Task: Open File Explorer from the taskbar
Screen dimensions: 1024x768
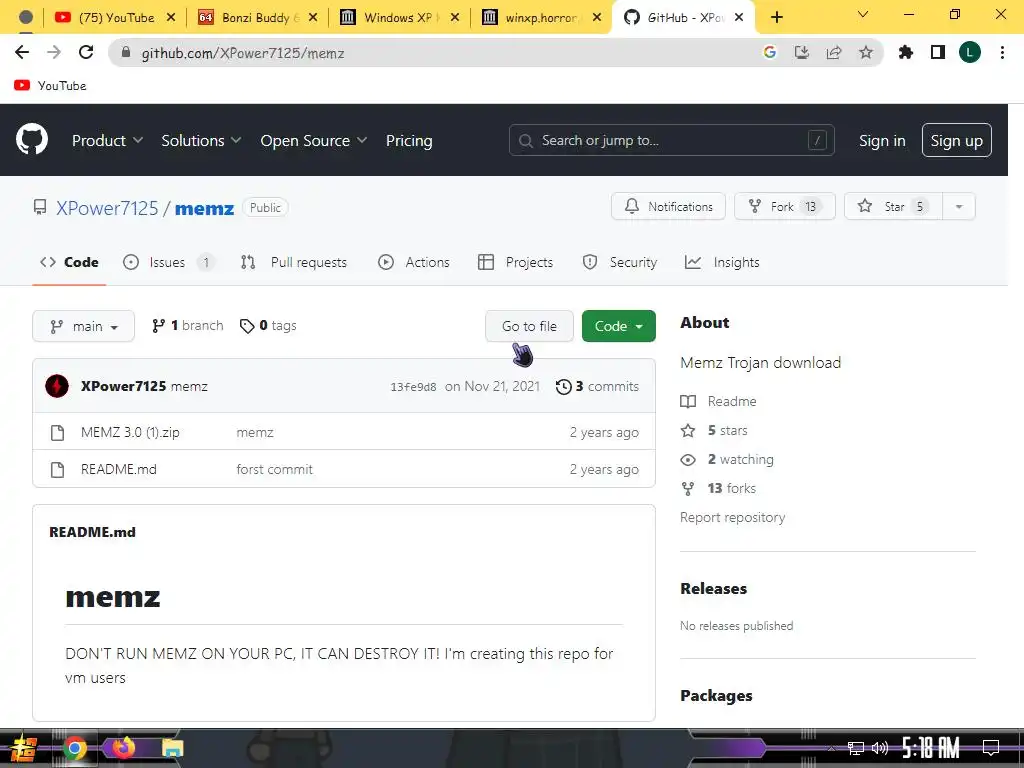Action: pyautogui.click(x=173, y=748)
